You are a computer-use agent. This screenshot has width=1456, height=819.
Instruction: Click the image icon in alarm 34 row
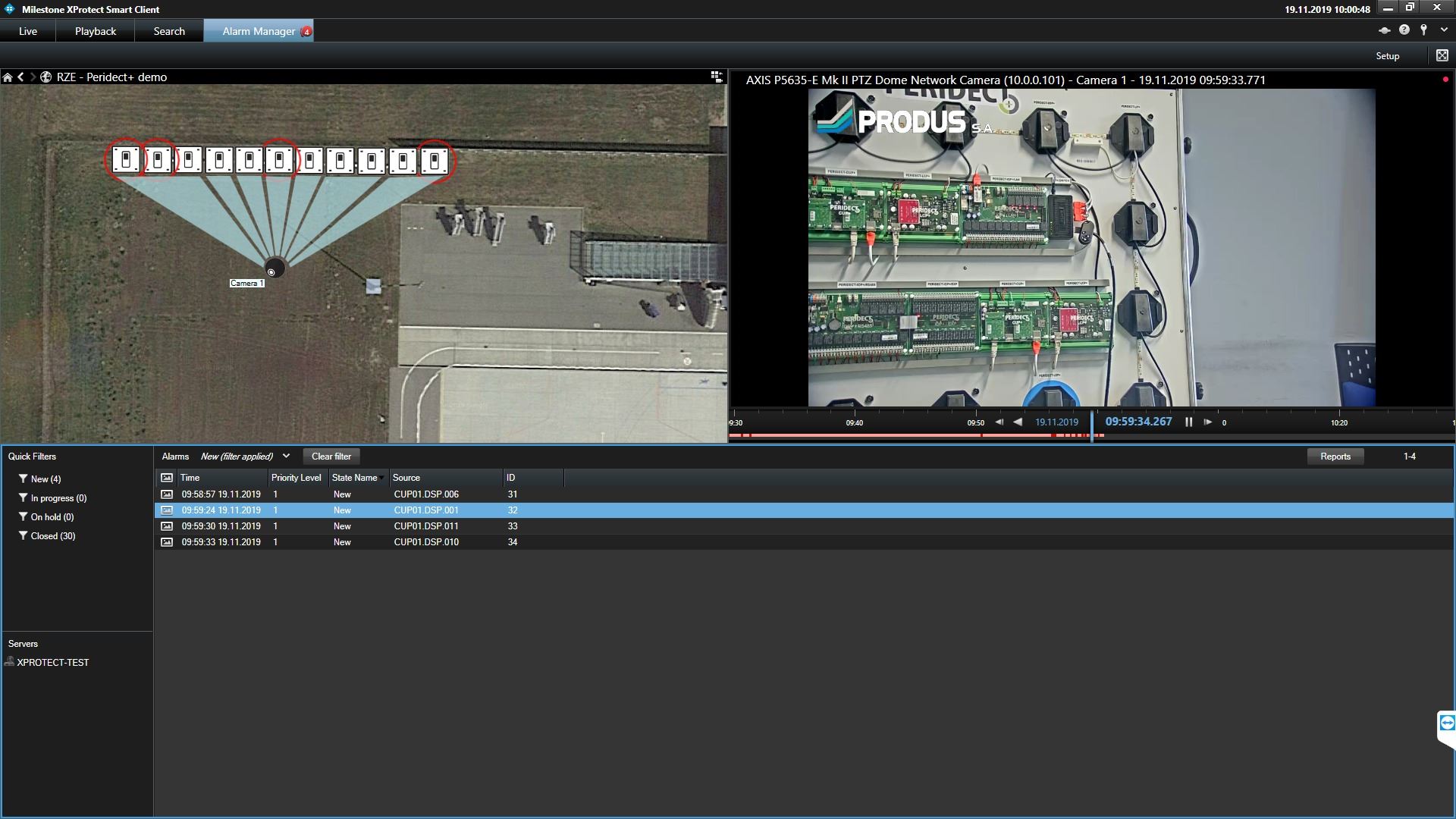tap(167, 542)
